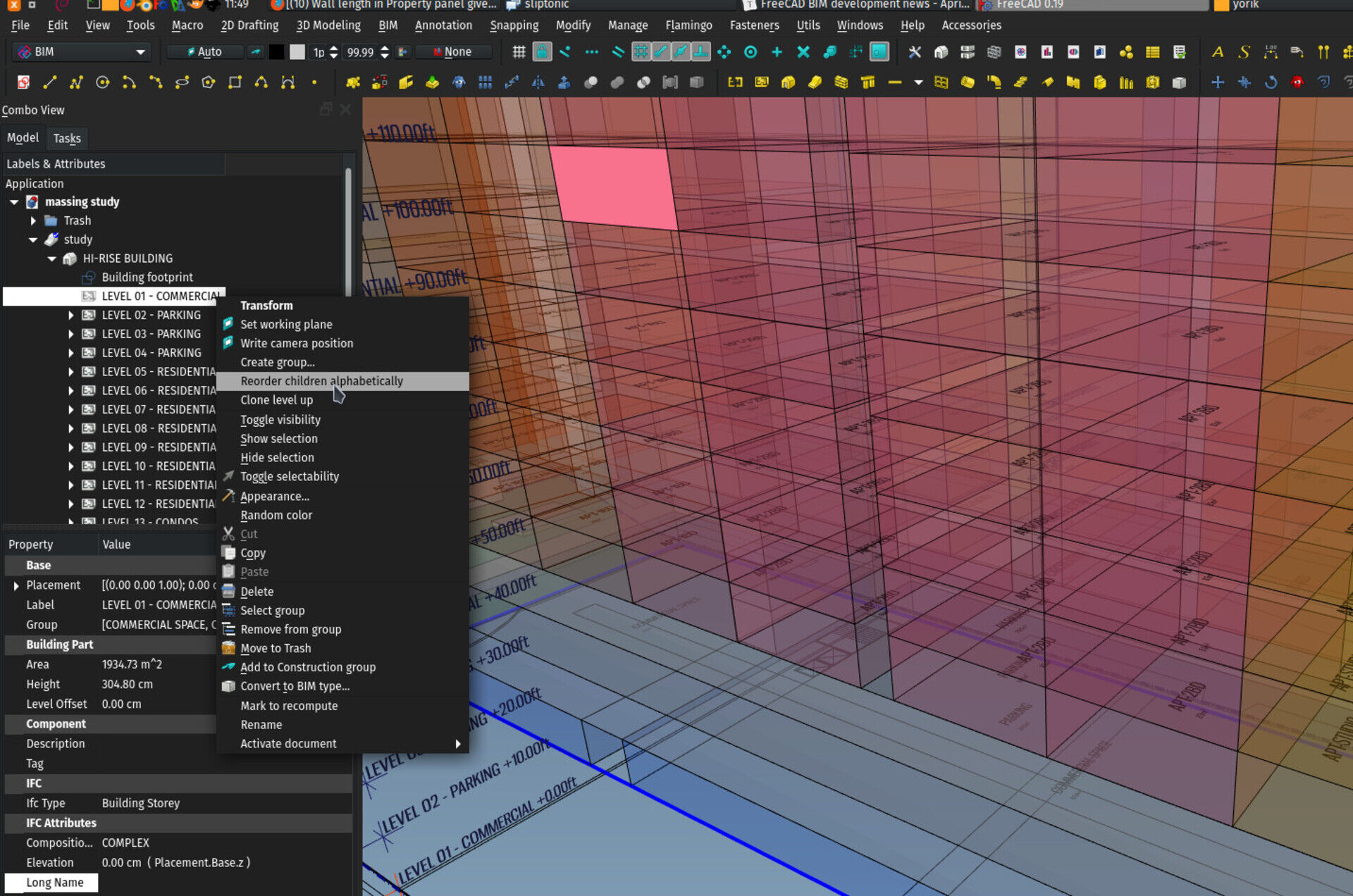This screenshot has width=1353, height=896.
Task: Click 'Convert to BIM type...' option
Action: tap(295, 686)
